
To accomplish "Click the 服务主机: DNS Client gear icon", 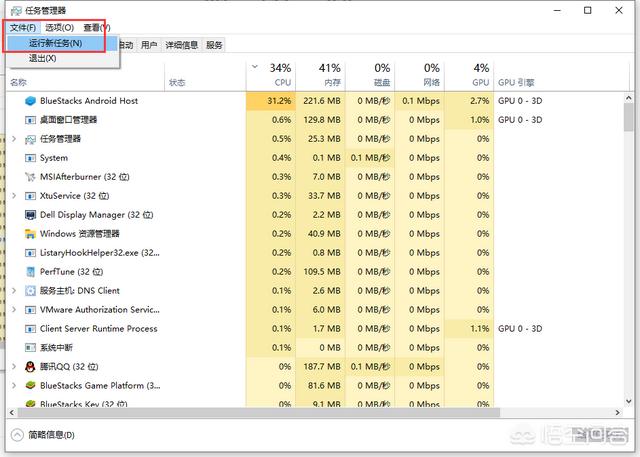I will [30, 291].
